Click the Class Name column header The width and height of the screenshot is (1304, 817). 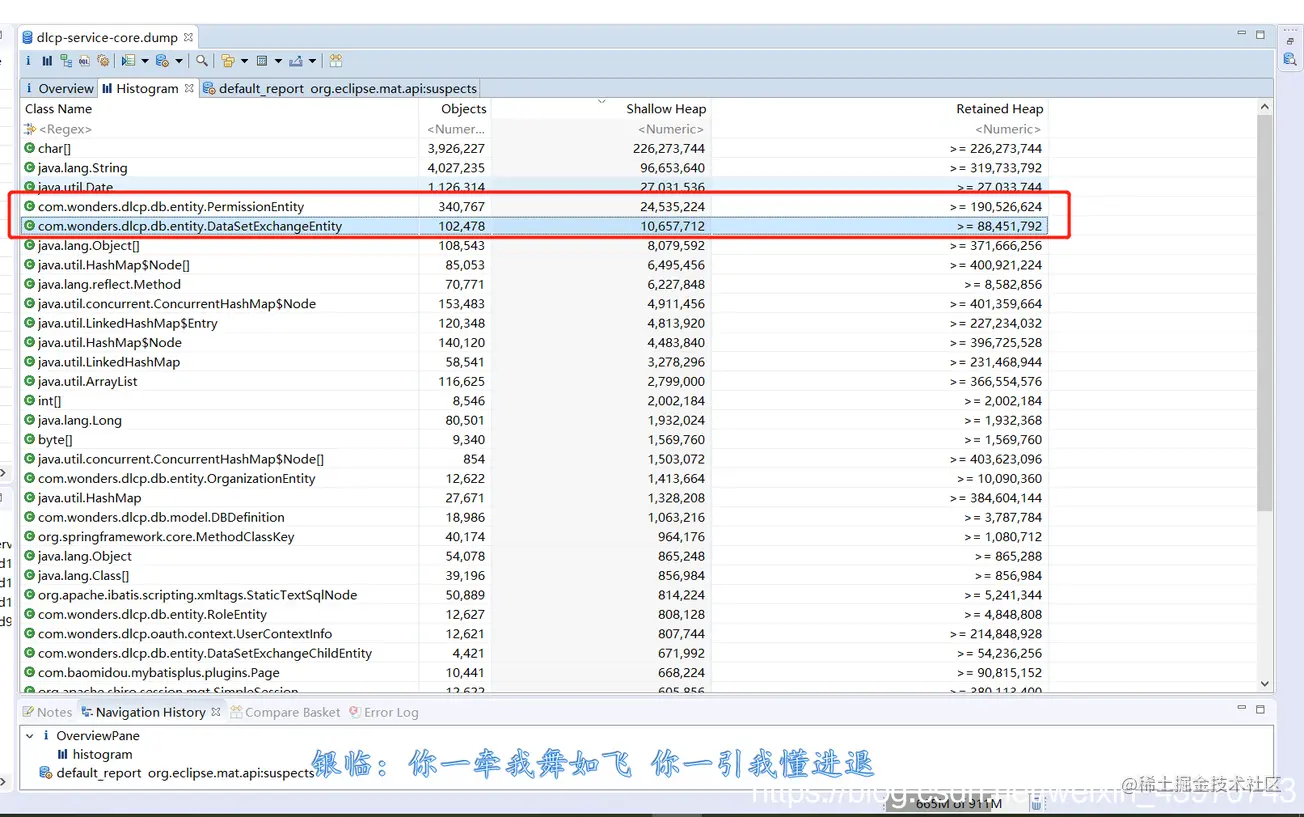coord(58,109)
